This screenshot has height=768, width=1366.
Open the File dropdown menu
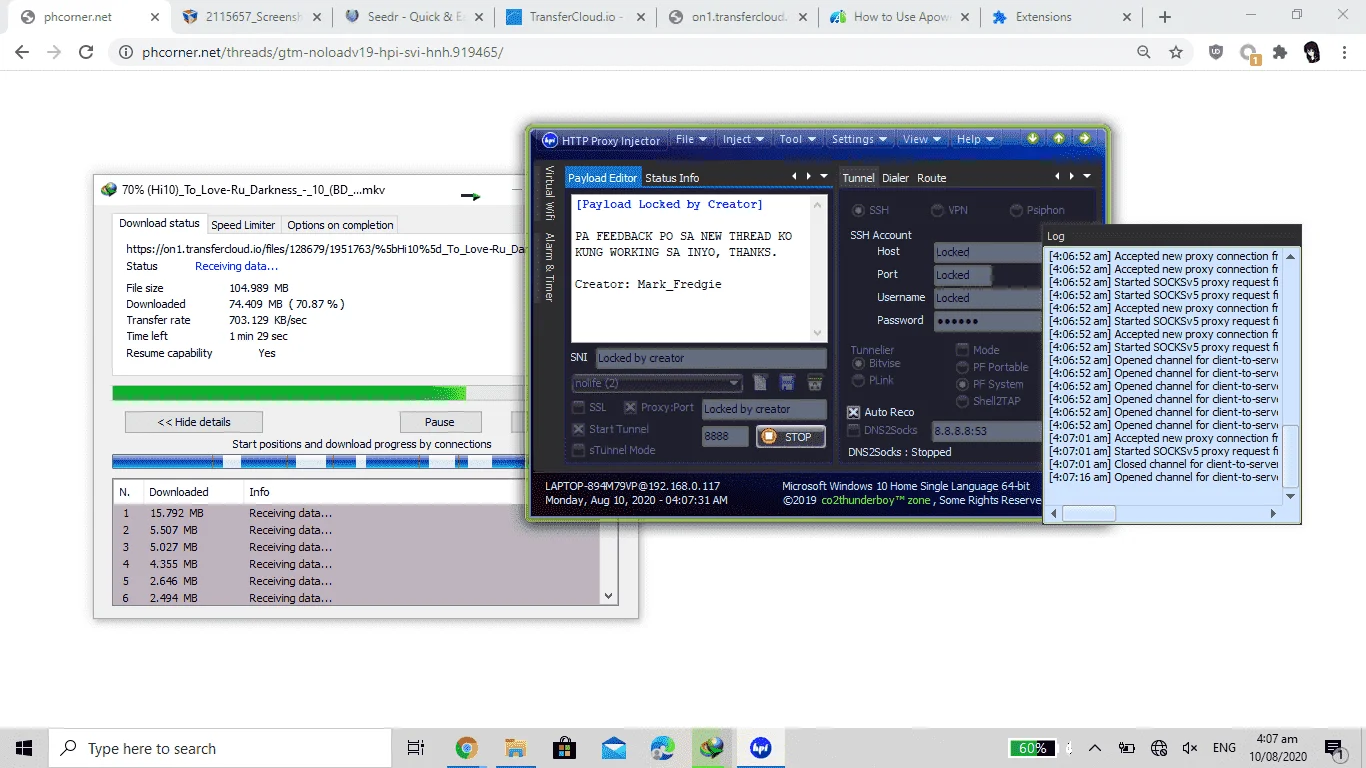691,139
